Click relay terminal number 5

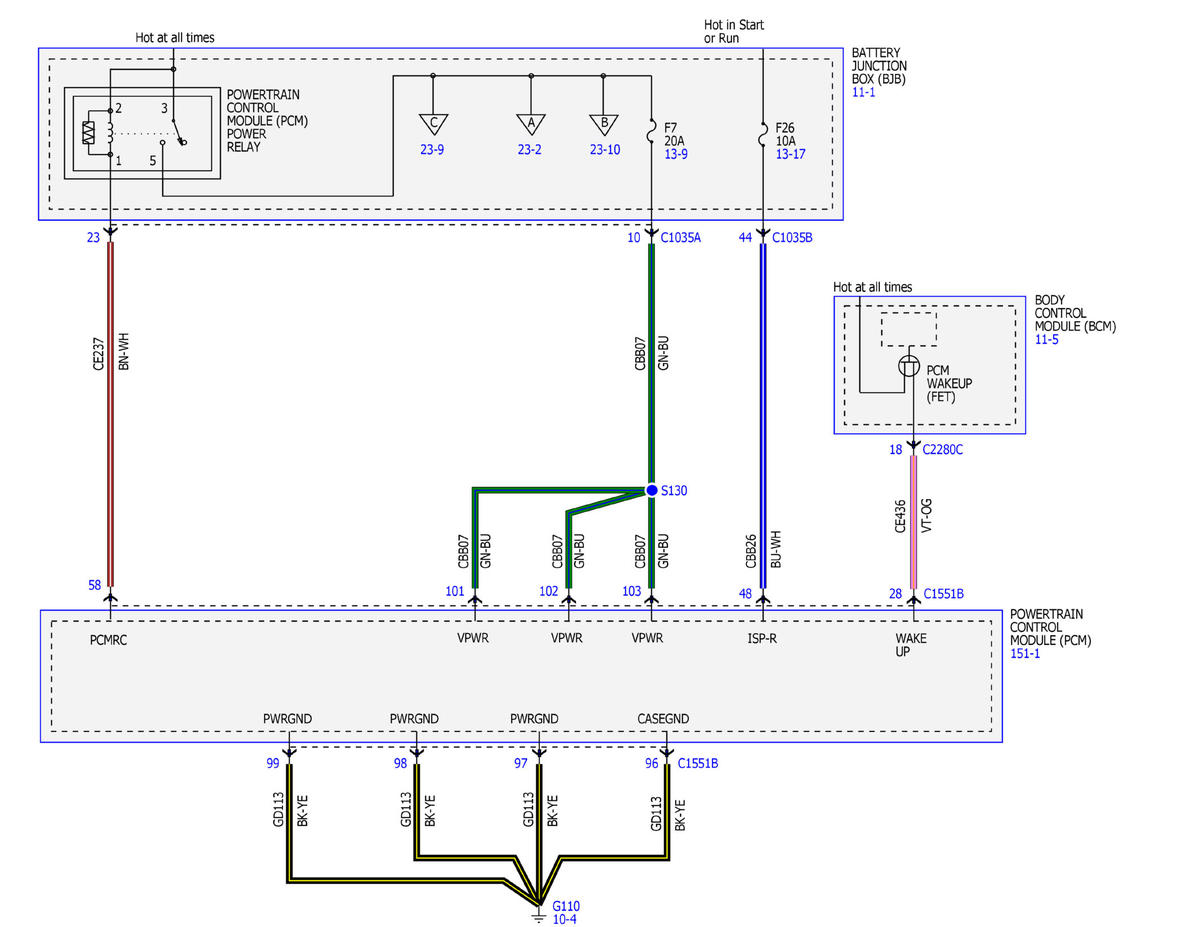tap(153, 159)
